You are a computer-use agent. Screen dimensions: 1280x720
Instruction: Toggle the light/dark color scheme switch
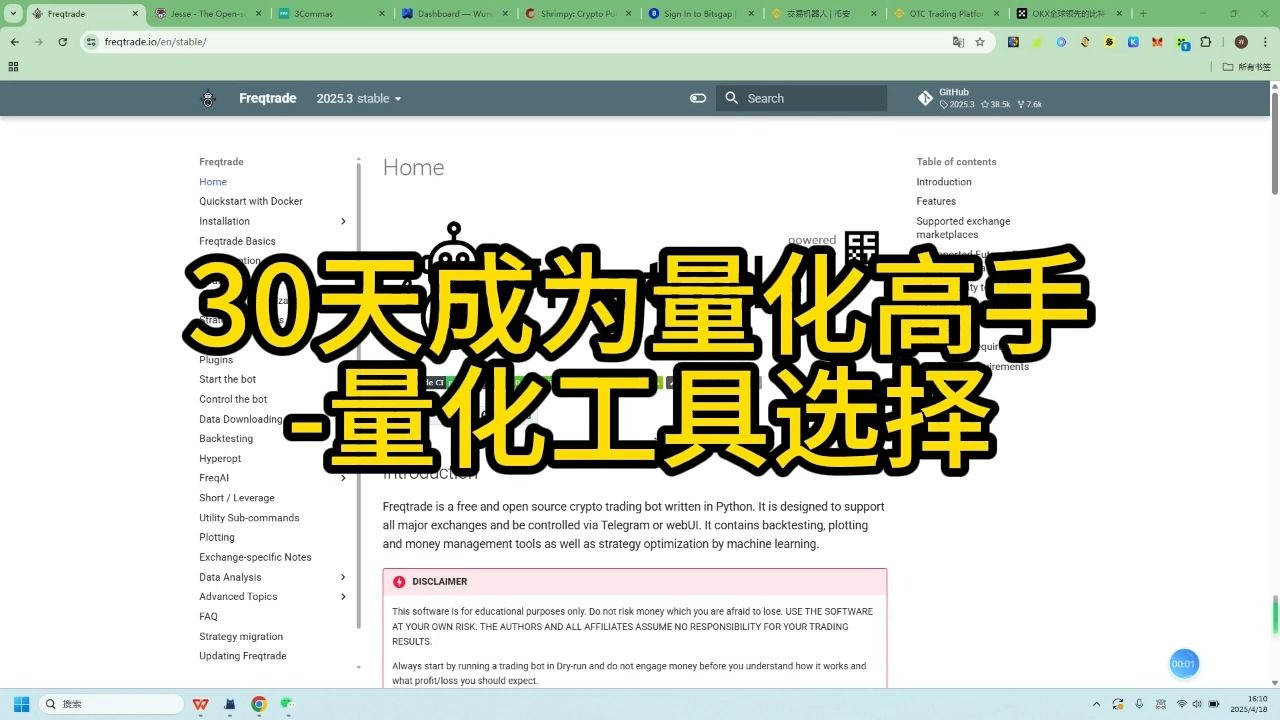[698, 98]
